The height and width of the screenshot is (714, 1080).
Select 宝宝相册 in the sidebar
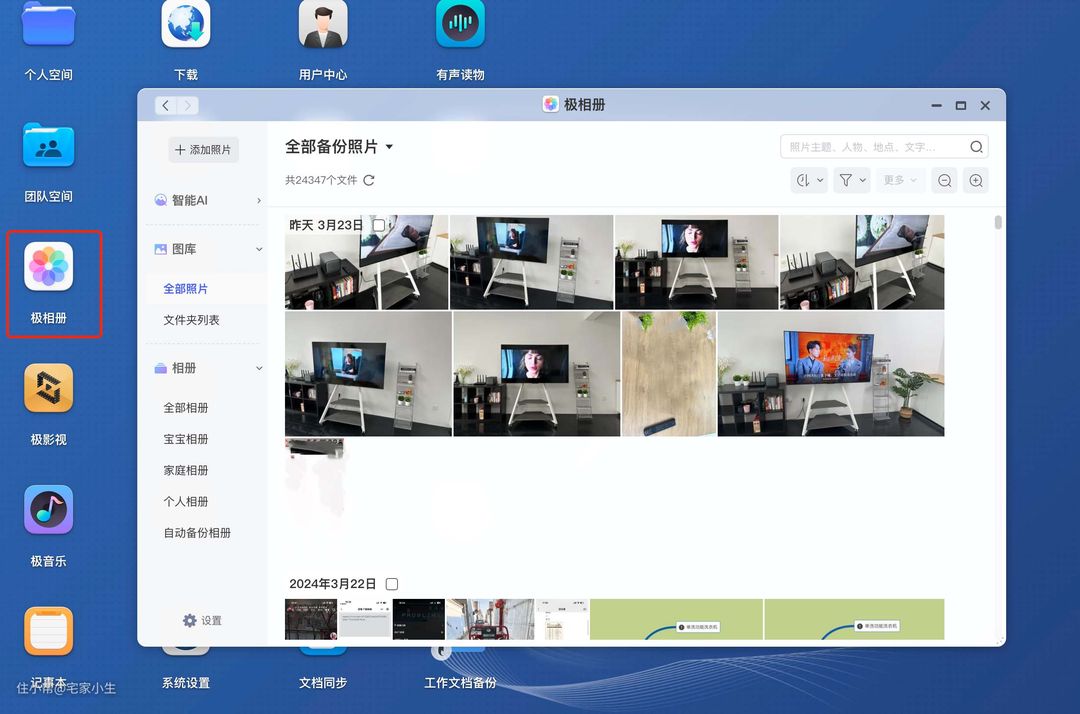pos(186,439)
